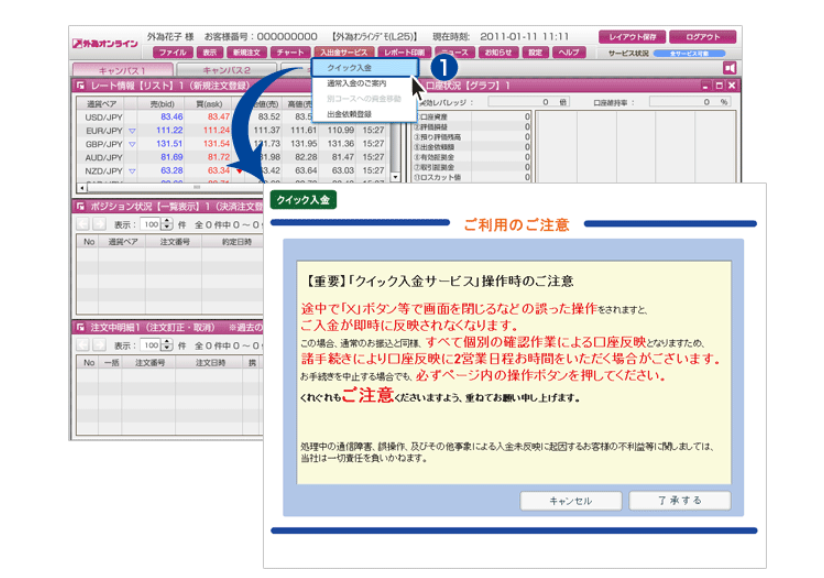
Task: Adjust the 表示 count stepper in ポジション状況
Action: [x=167, y=224]
